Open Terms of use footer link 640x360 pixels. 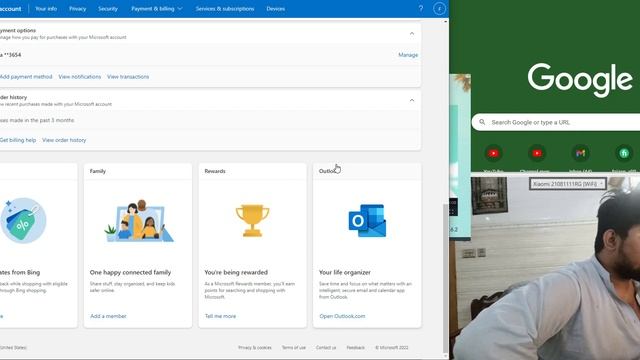pos(294,348)
